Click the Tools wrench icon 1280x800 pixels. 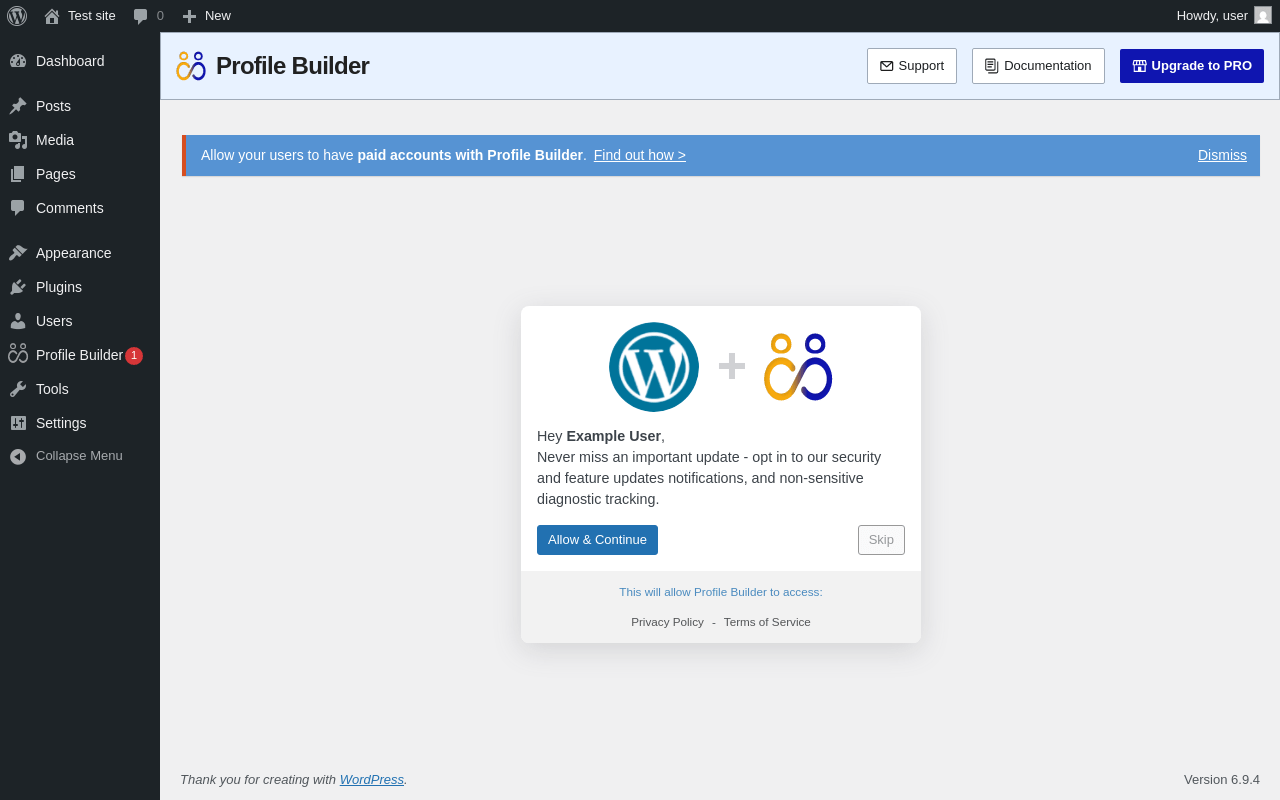point(18,389)
